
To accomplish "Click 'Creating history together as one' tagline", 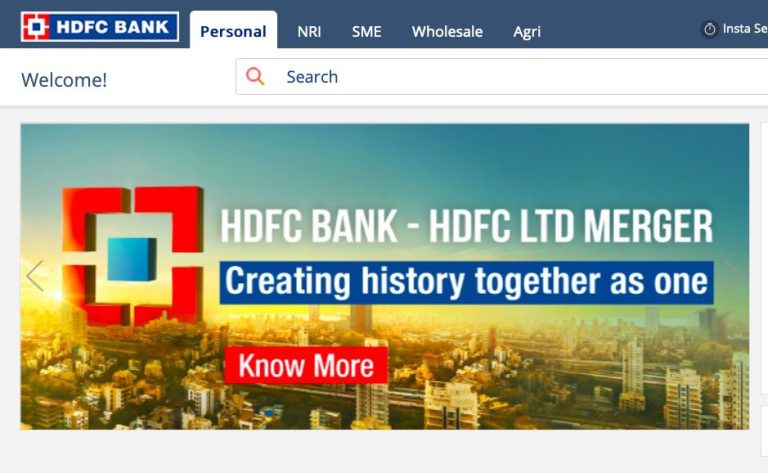I will click(x=466, y=283).
